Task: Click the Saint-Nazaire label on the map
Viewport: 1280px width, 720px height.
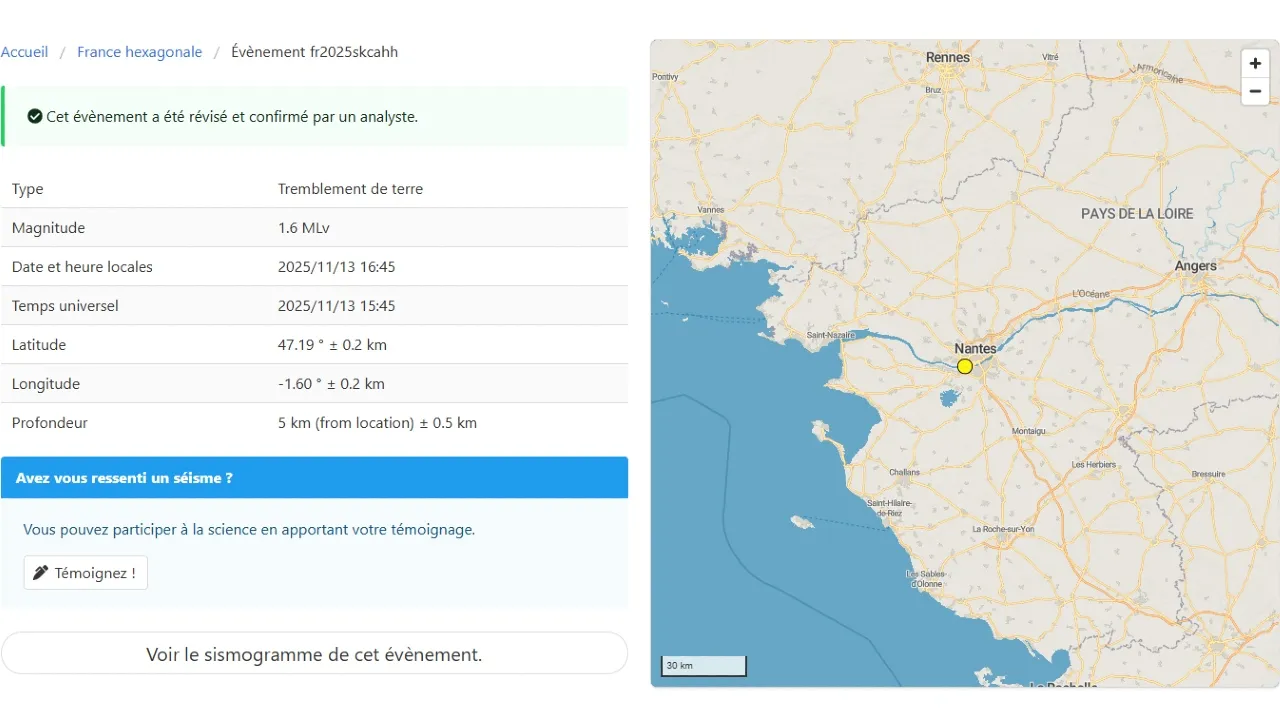Action: click(x=829, y=335)
